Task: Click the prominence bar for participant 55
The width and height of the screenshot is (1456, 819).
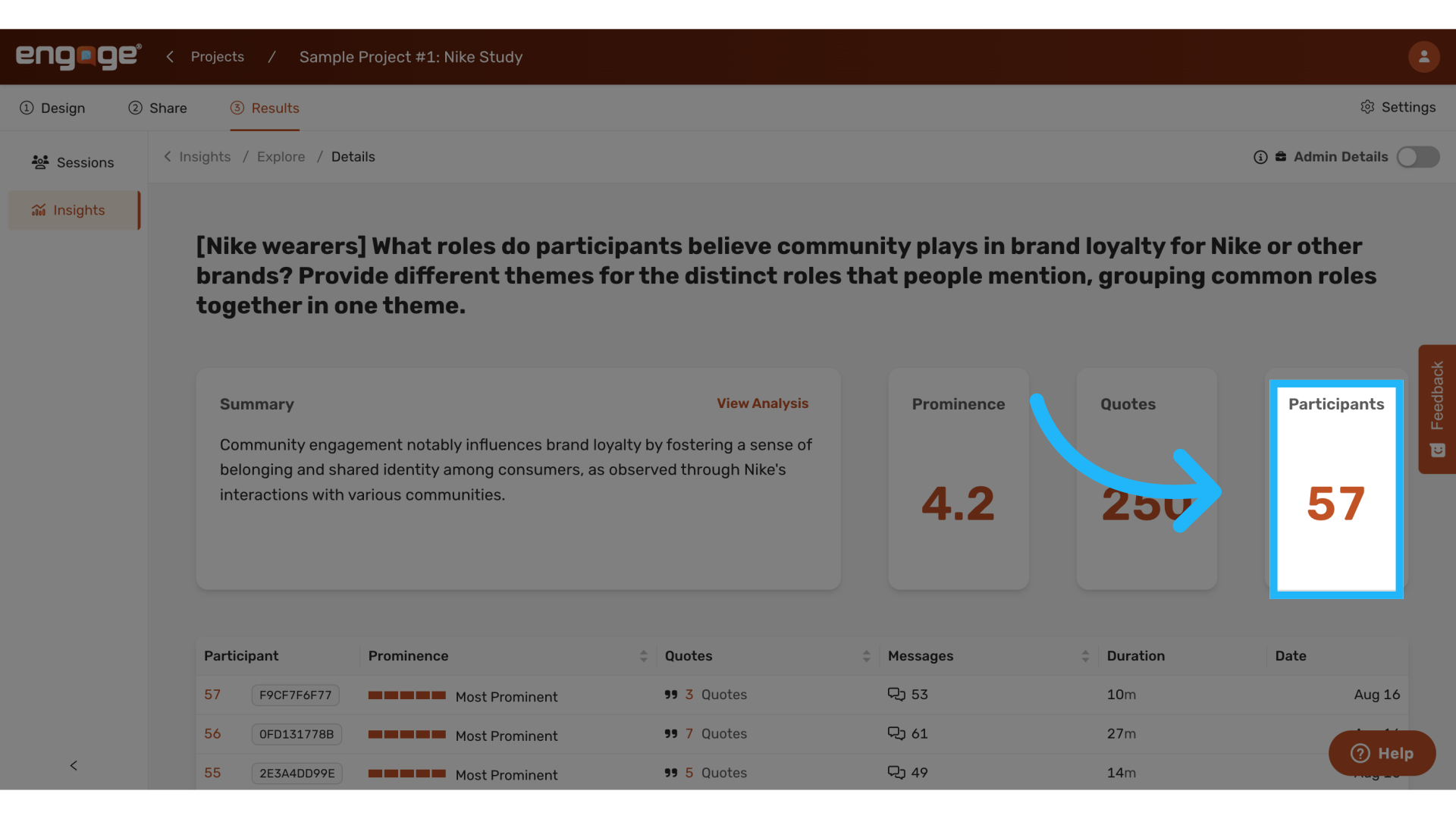Action: pos(406,773)
